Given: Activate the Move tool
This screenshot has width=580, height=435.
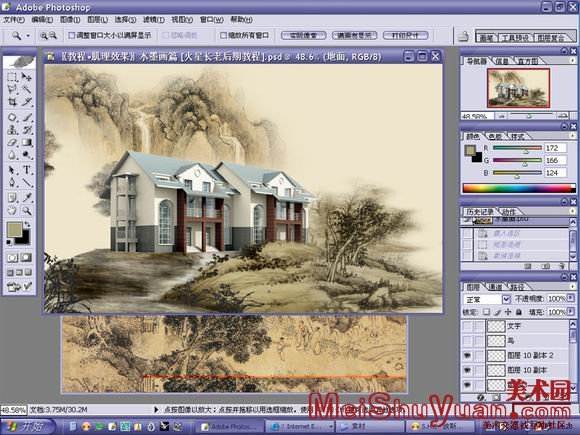Looking at the screenshot, I should tap(27, 76).
